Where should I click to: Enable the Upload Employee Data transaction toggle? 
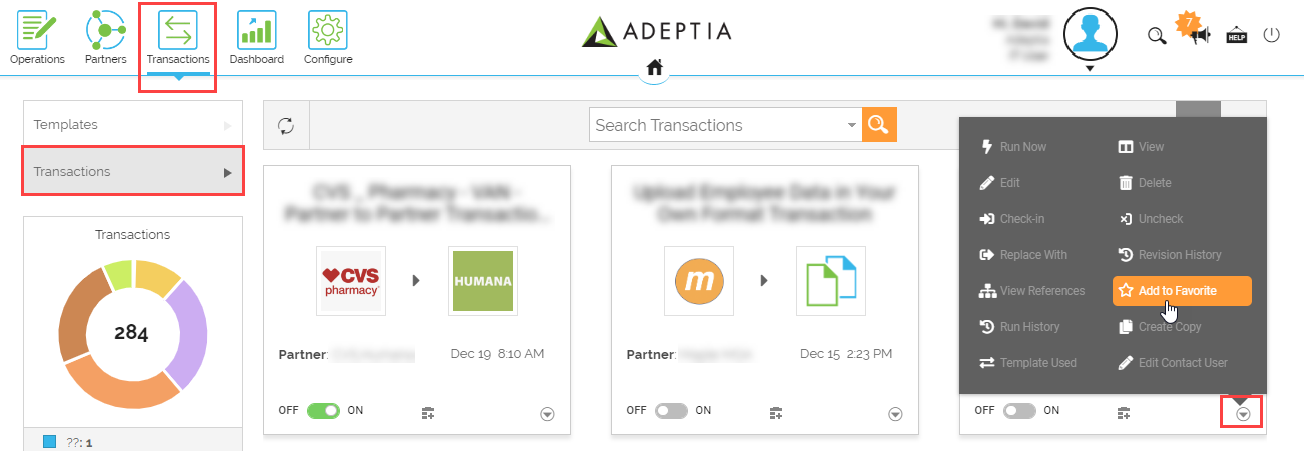[x=671, y=411]
